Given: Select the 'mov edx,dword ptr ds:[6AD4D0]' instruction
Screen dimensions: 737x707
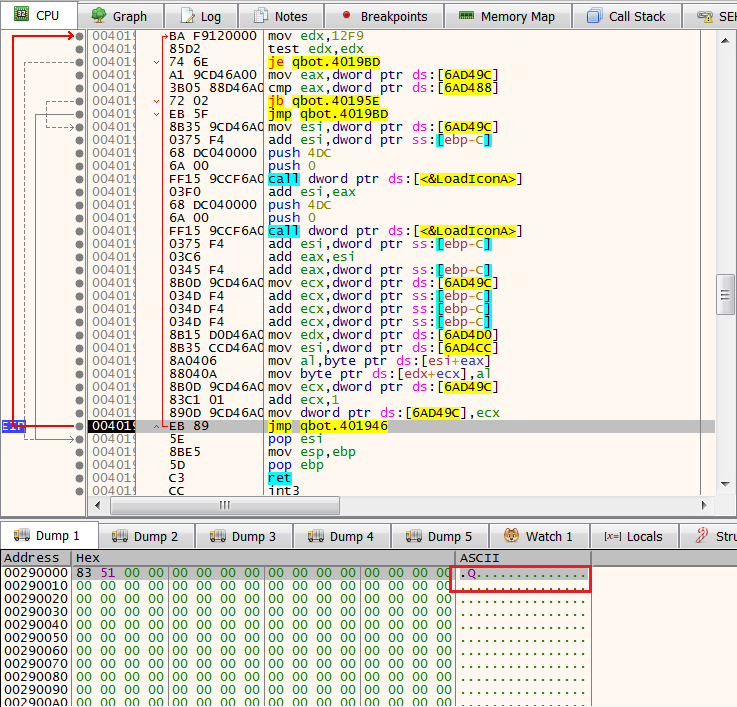Looking at the screenshot, I should 383,335.
